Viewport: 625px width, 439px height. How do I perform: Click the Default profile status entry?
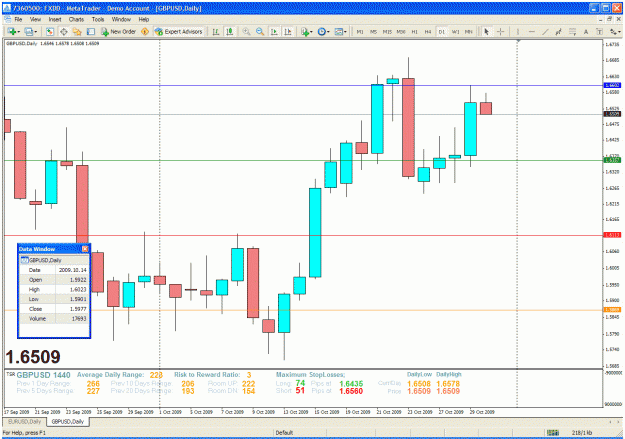point(284,433)
